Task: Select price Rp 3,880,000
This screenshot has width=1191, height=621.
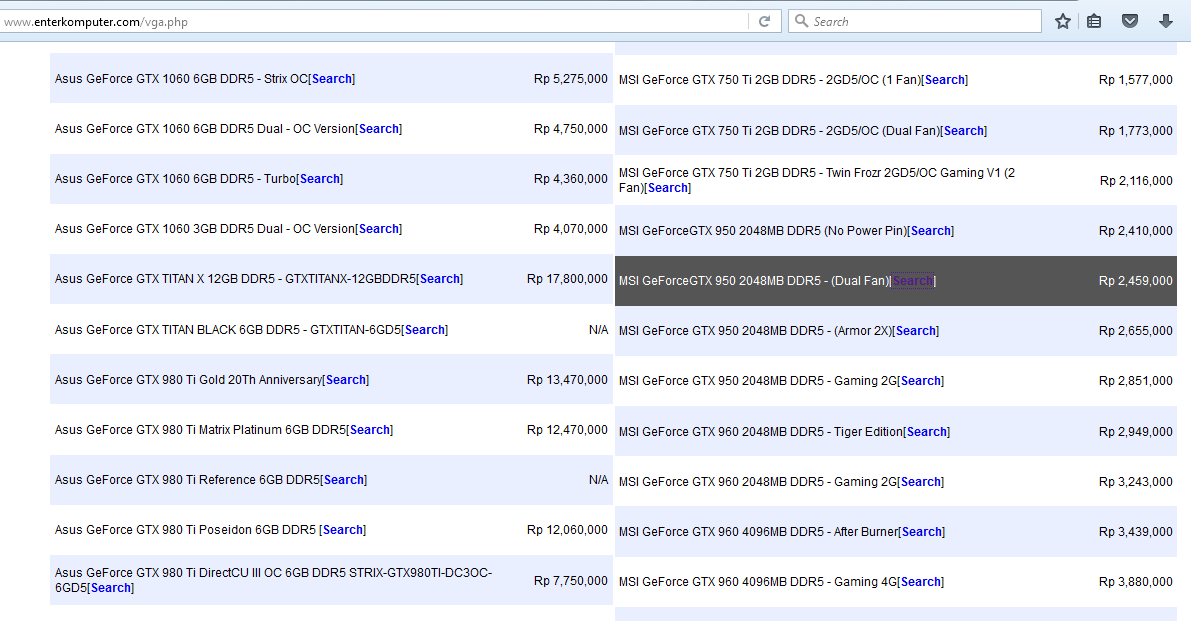Action: coord(1136,582)
